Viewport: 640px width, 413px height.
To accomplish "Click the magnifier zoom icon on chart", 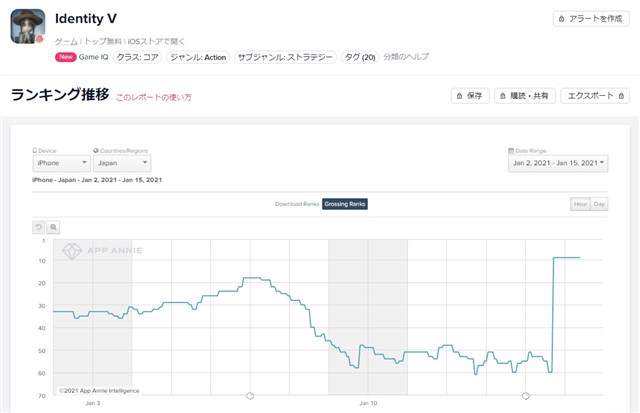I will click(x=53, y=227).
